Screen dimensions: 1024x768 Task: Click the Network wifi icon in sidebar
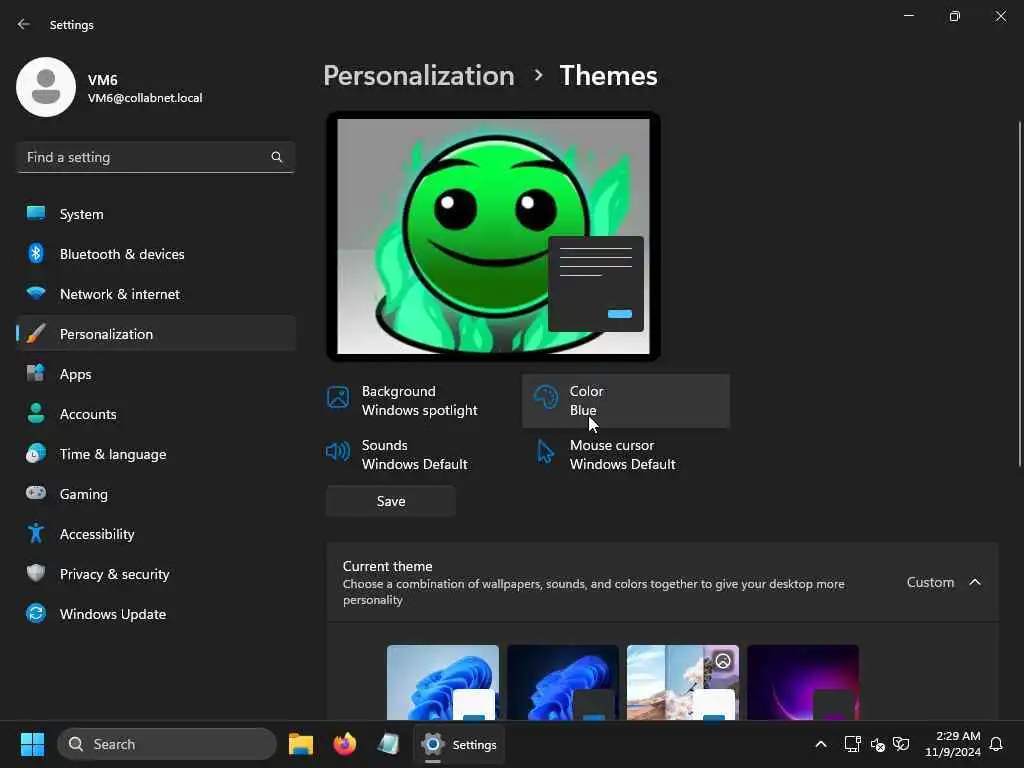(36, 293)
